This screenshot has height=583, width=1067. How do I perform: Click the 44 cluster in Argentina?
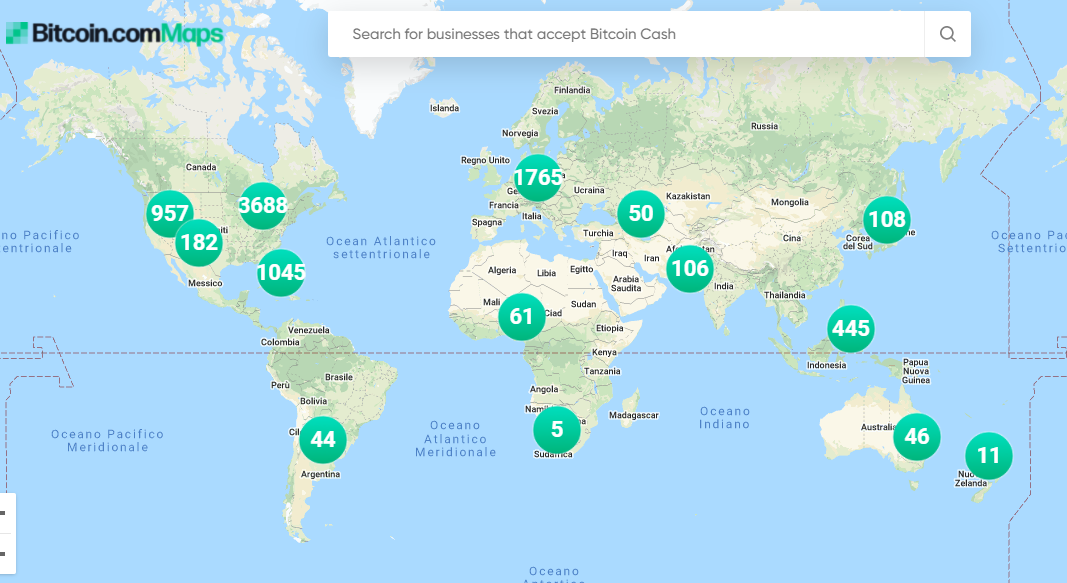(323, 439)
